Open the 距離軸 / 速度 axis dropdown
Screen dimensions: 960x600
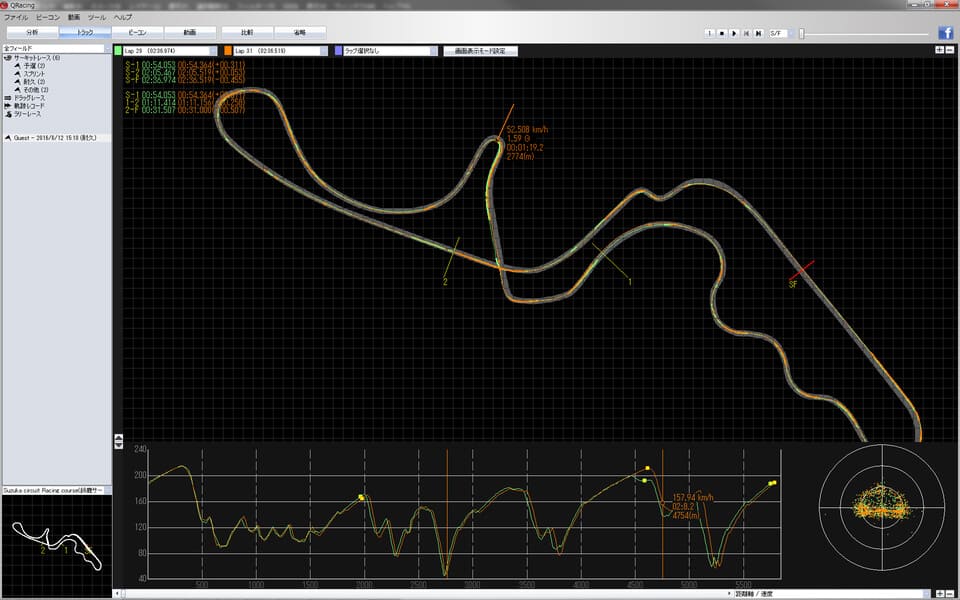coord(834,593)
